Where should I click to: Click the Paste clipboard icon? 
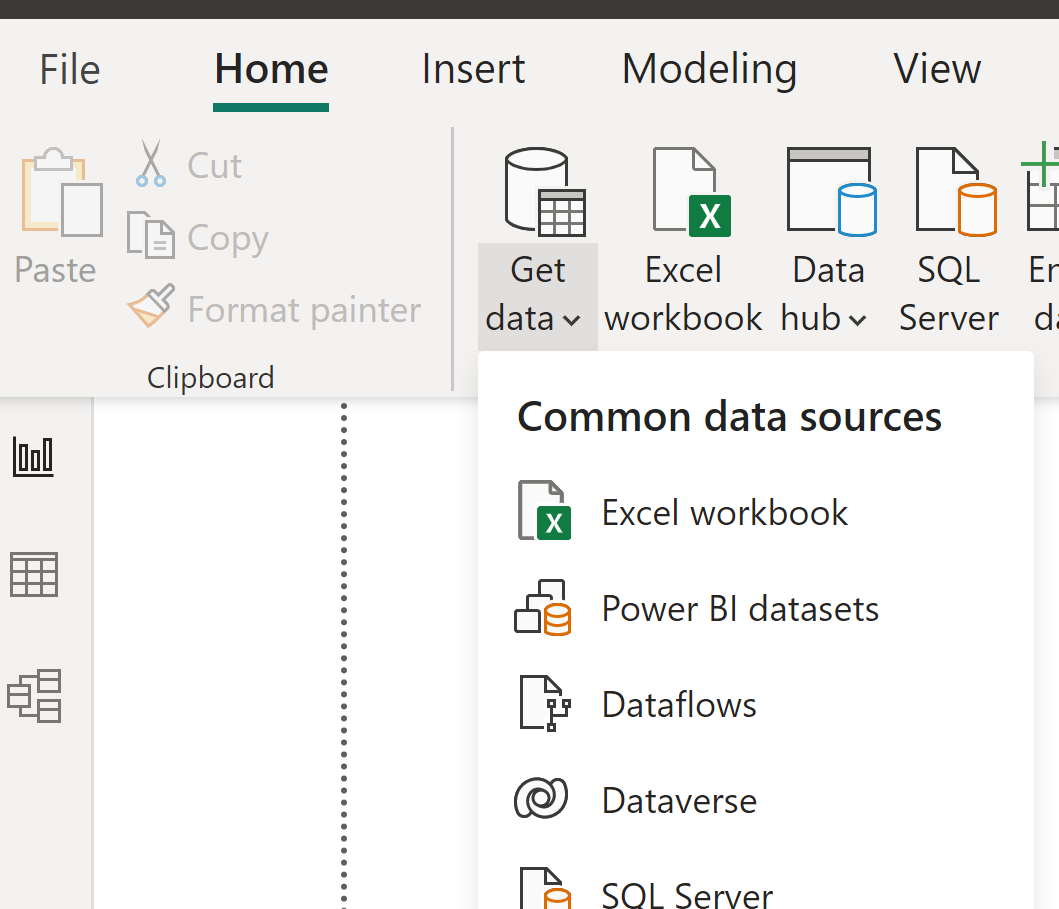click(60, 192)
